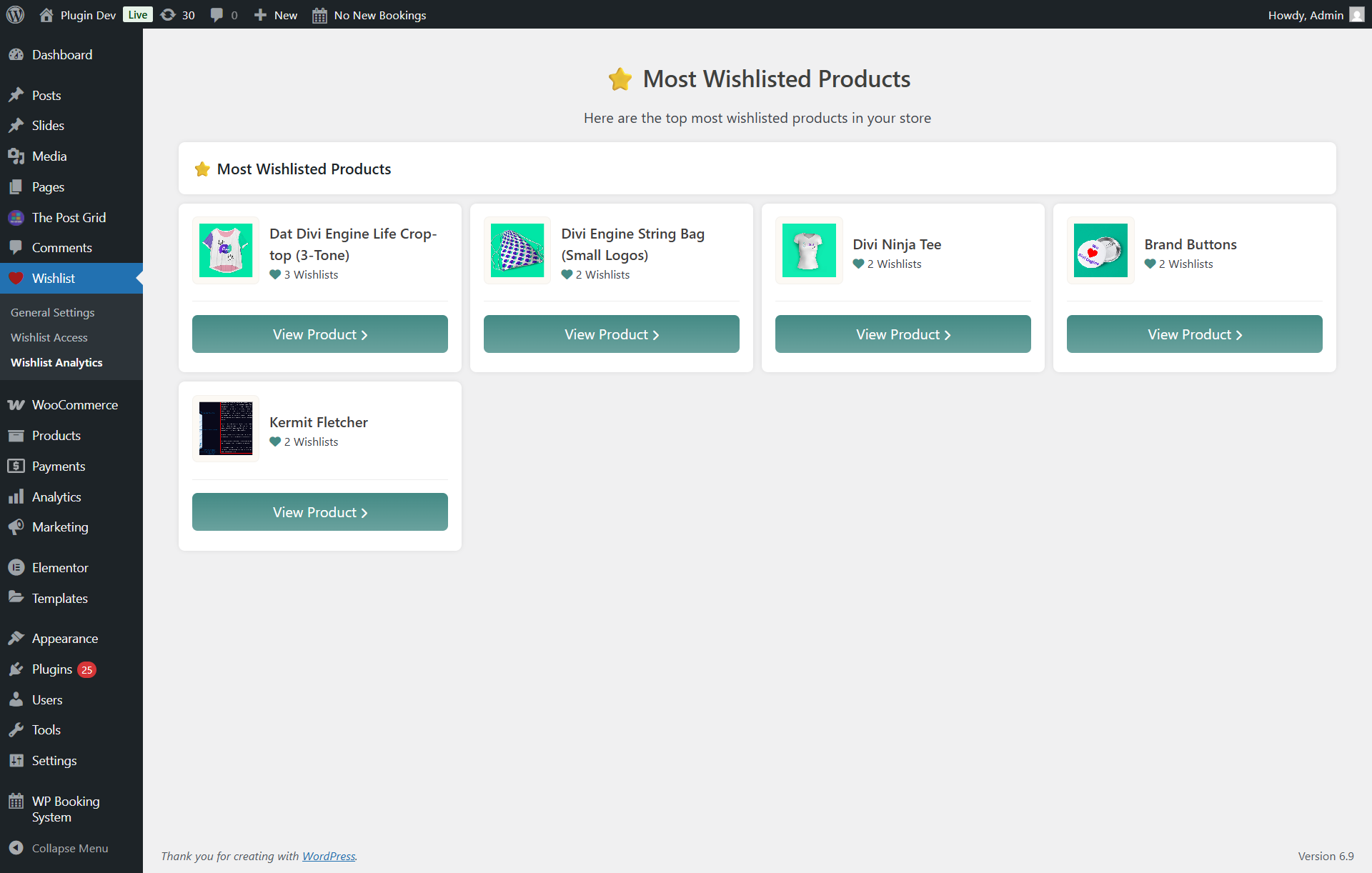Follow the WordPress footer link
Screen dimensions: 1372x873
[328, 856]
